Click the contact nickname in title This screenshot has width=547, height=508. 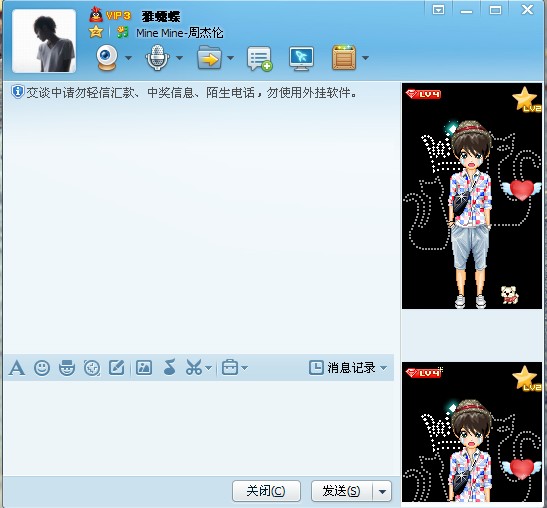click(x=161, y=16)
